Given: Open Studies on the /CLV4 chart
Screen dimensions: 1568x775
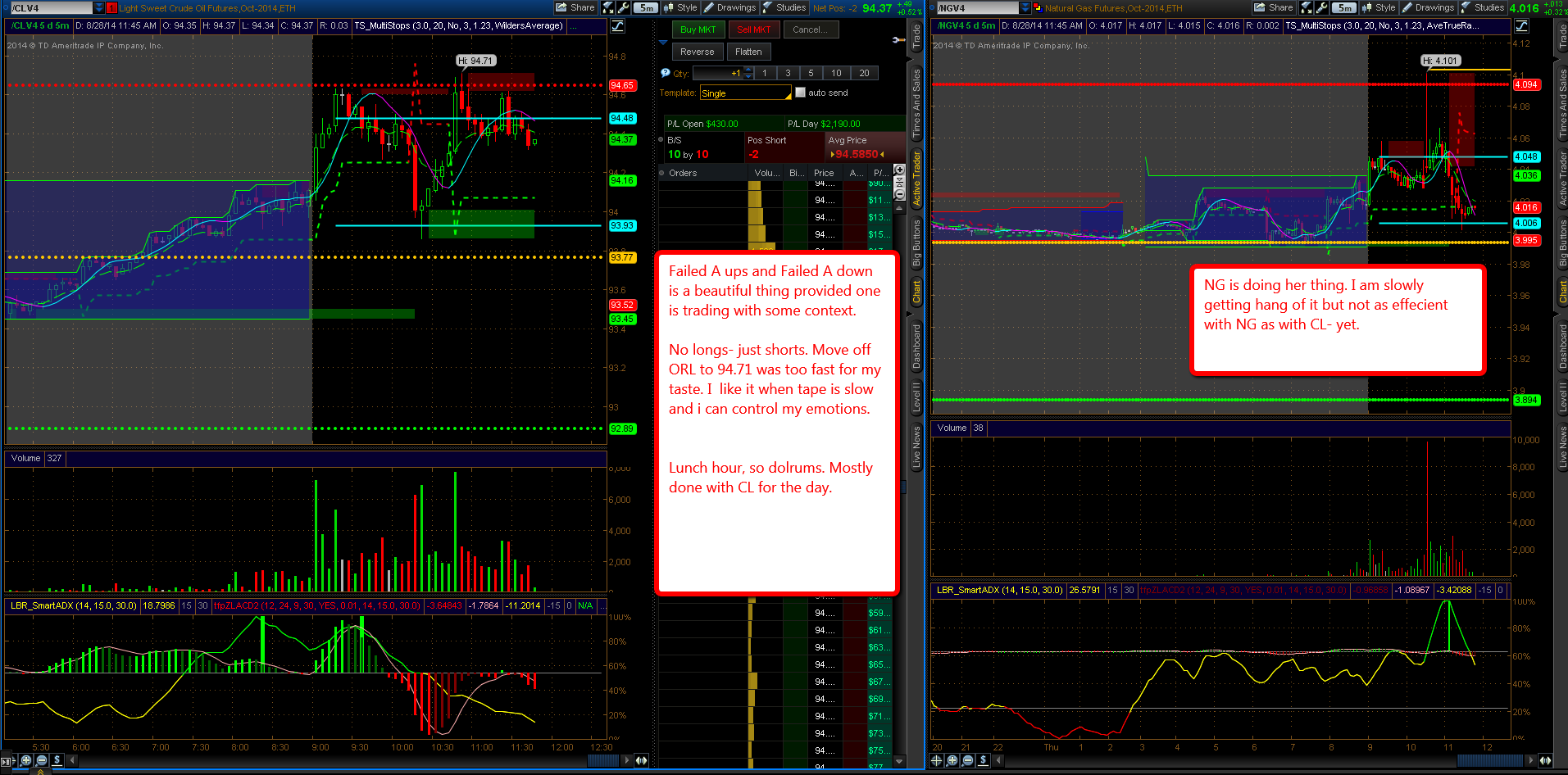Looking at the screenshot, I should coord(784,7).
